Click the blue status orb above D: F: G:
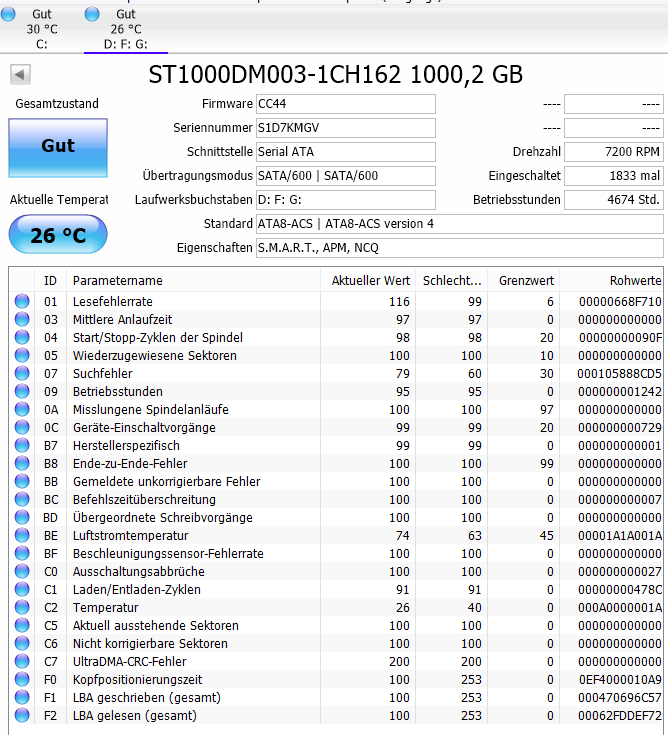668x735 pixels. coord(92,14)
